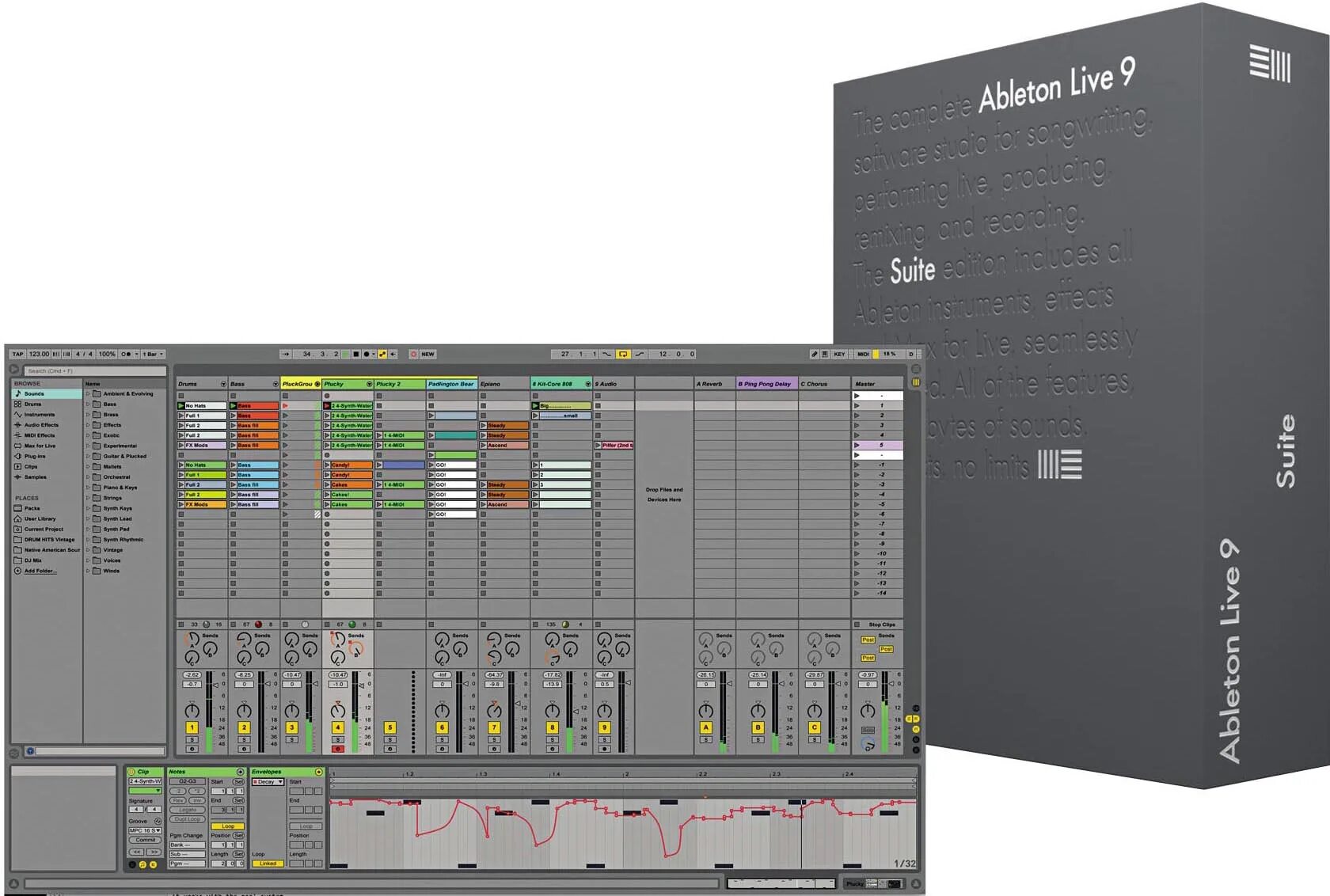Toggle track 1 Drums activator
The image size is (1330, 896).
point(192,727)
